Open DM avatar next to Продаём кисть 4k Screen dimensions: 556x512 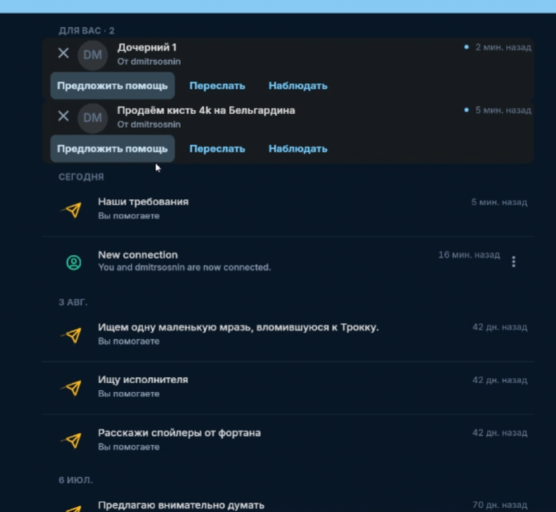93,118
